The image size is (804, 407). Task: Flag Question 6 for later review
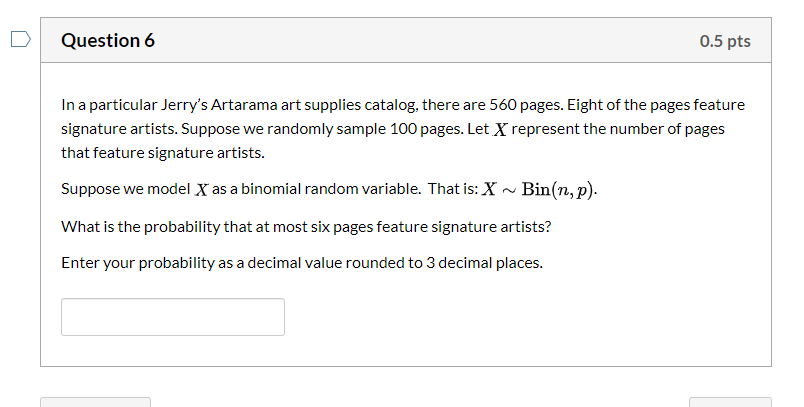(21, 39)
